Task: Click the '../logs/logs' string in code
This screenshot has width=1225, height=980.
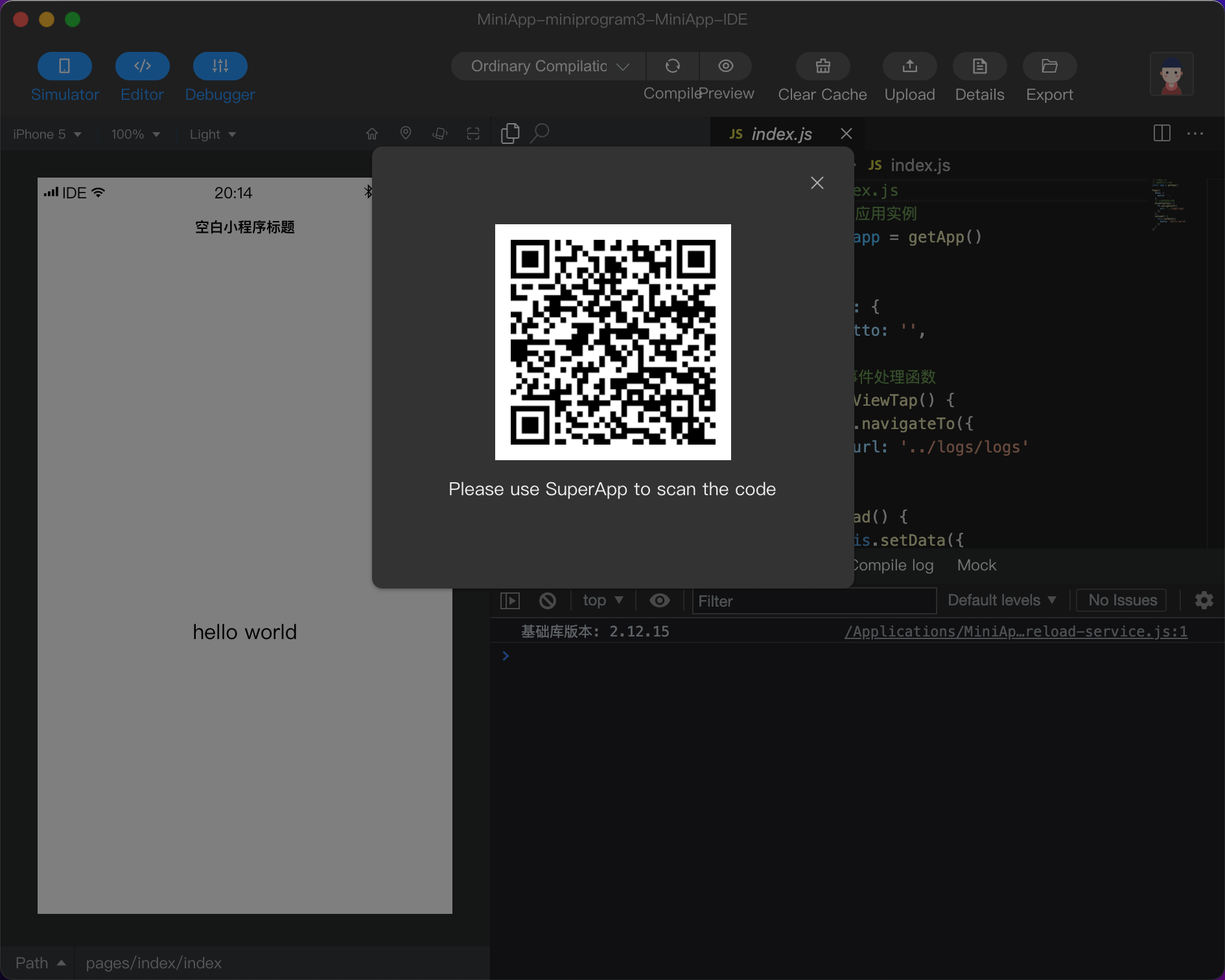Action: (964, 447)
